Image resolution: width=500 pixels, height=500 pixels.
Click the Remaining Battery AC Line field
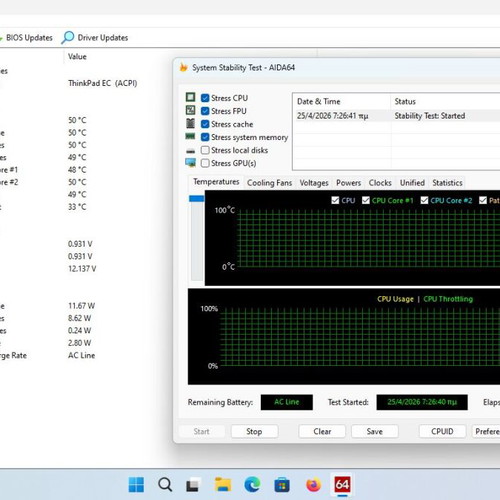[x=287, y=402]
